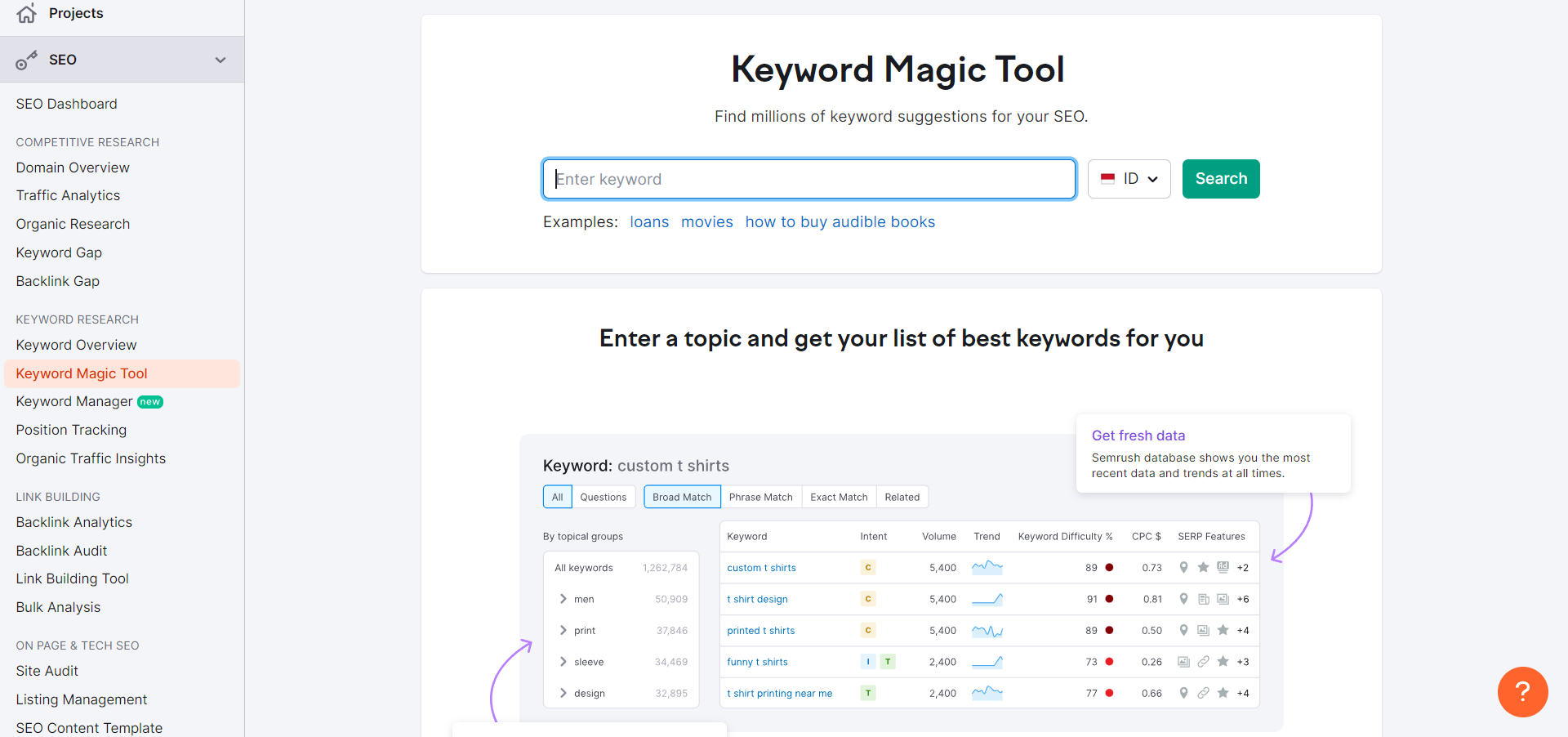This screenshot has height=737, width=1568.
Task: Open the ID country database dropdown
Action: 1129,179
